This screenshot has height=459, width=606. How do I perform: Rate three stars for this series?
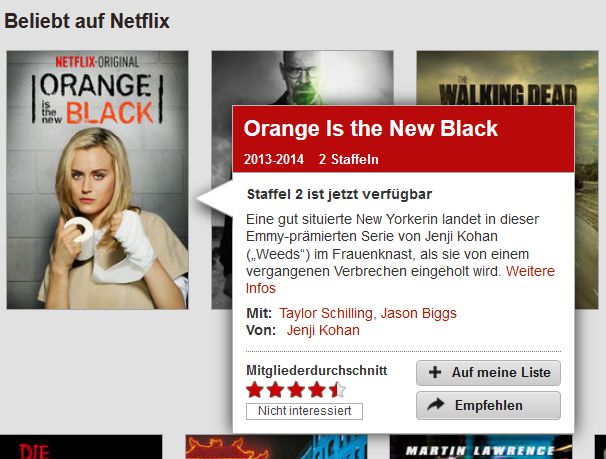tap(296, 389)
